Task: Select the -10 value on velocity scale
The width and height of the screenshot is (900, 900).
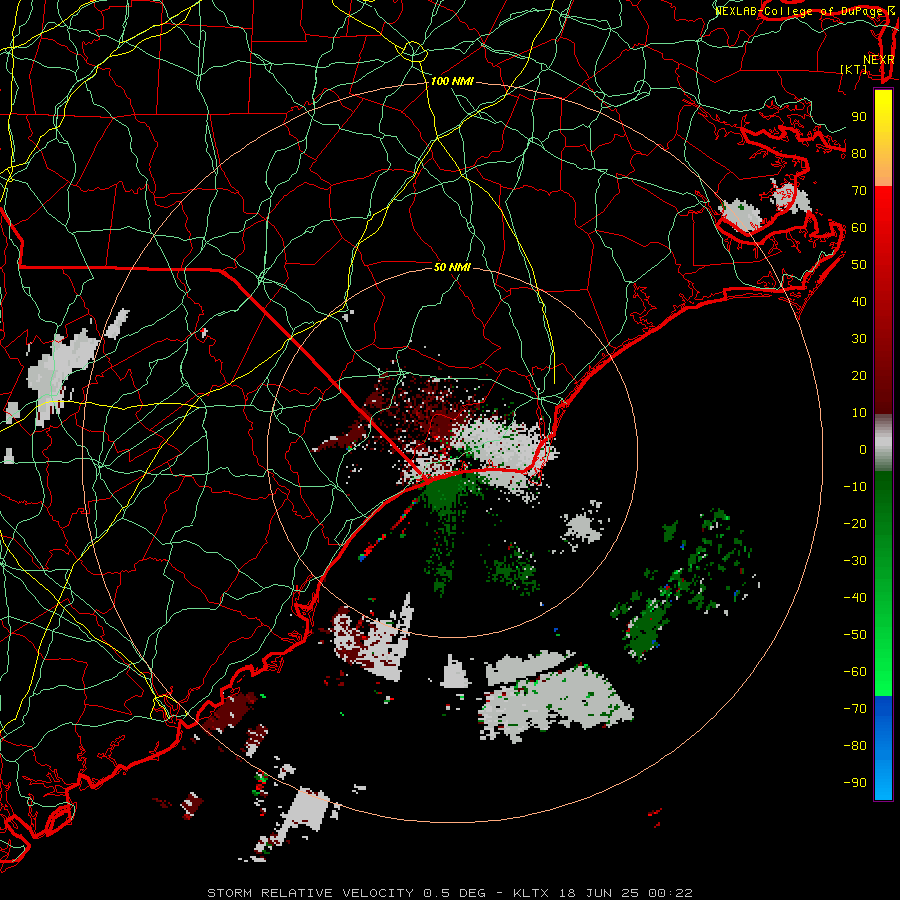Action: 855,487
